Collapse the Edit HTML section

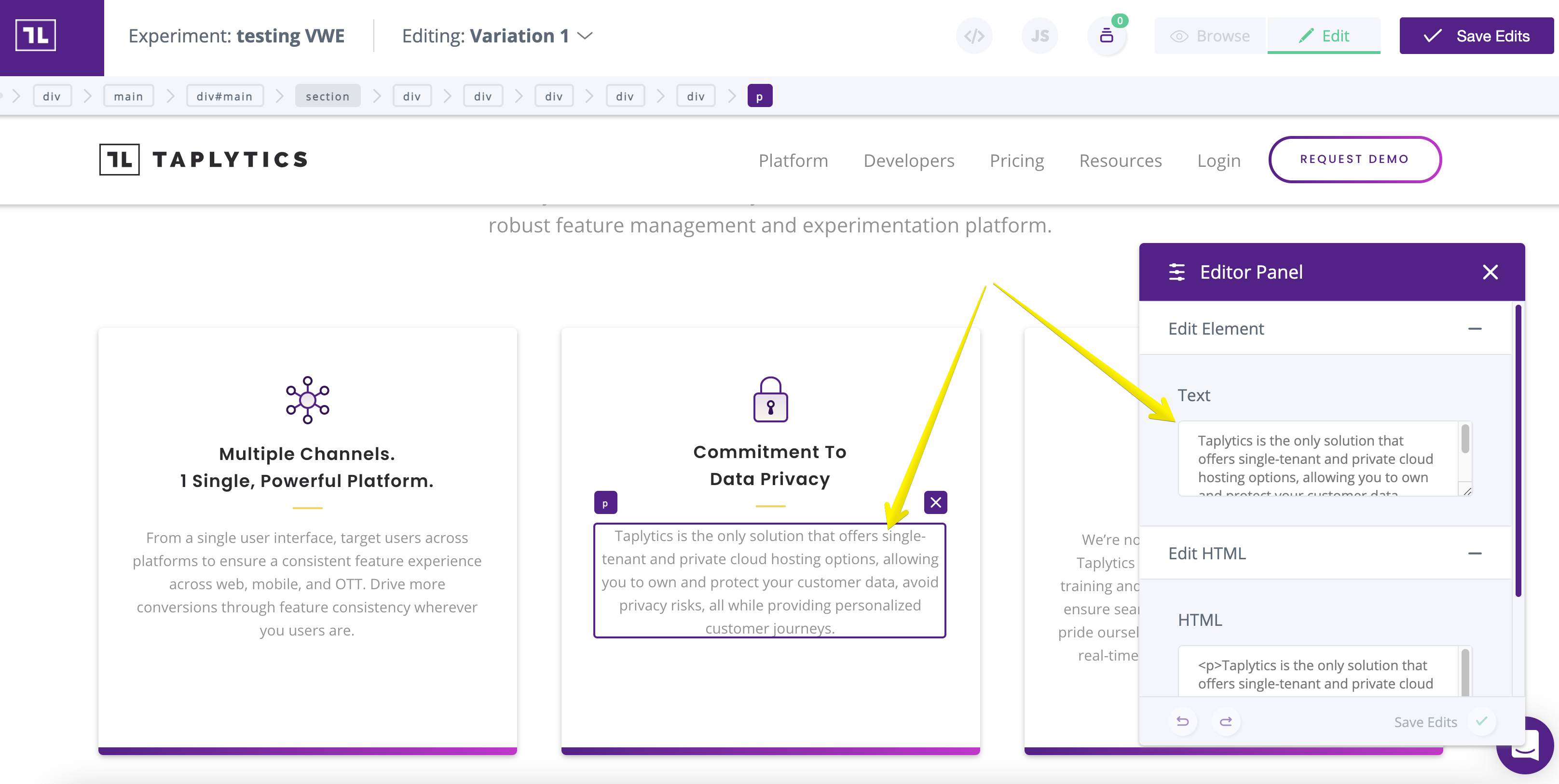point(1474,554)
